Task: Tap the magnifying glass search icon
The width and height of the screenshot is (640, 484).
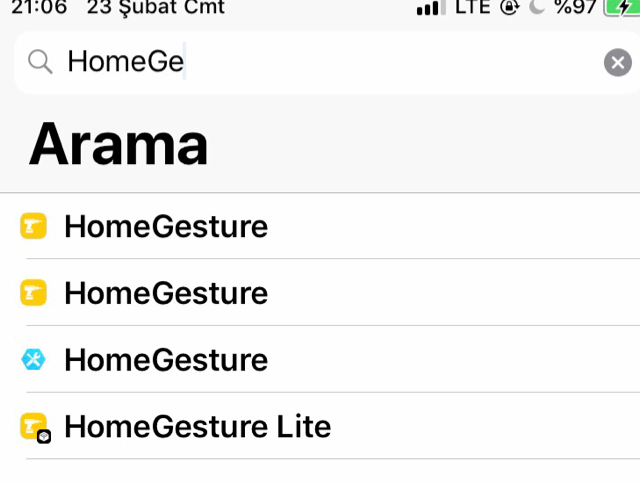Action: coord(40,62)
